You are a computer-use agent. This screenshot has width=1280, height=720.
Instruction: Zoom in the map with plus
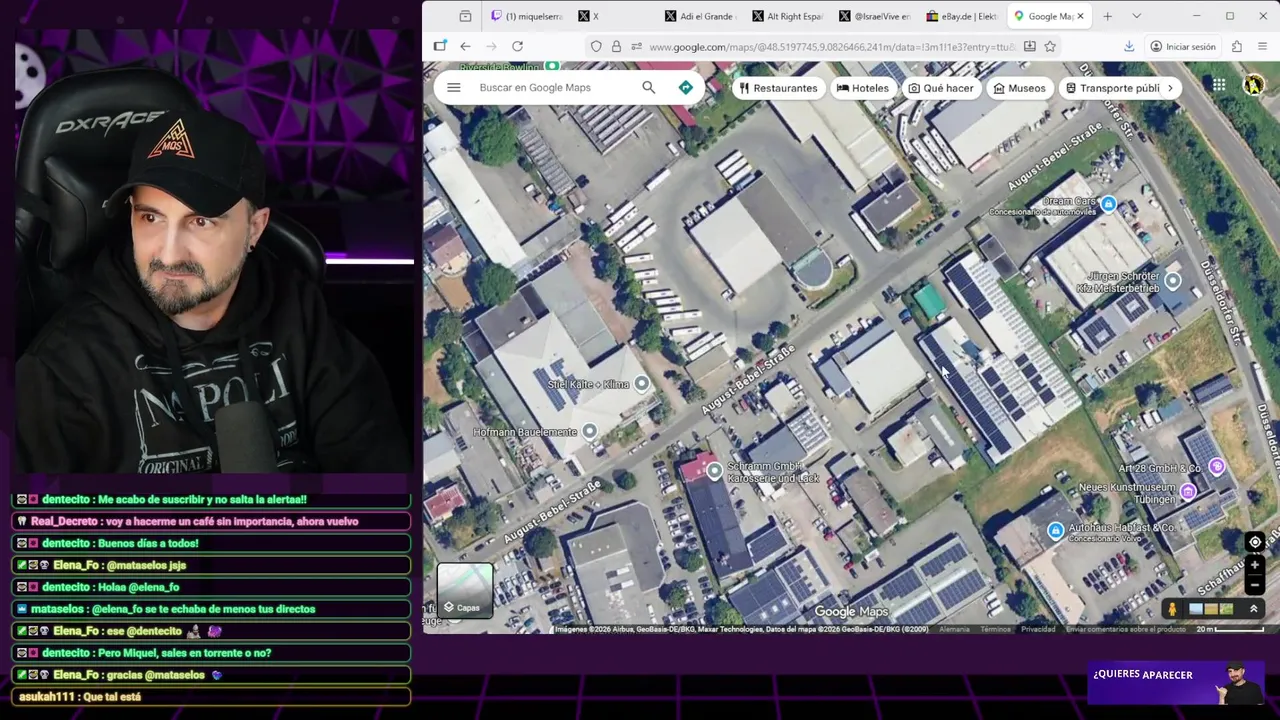tap(1255, 565)
